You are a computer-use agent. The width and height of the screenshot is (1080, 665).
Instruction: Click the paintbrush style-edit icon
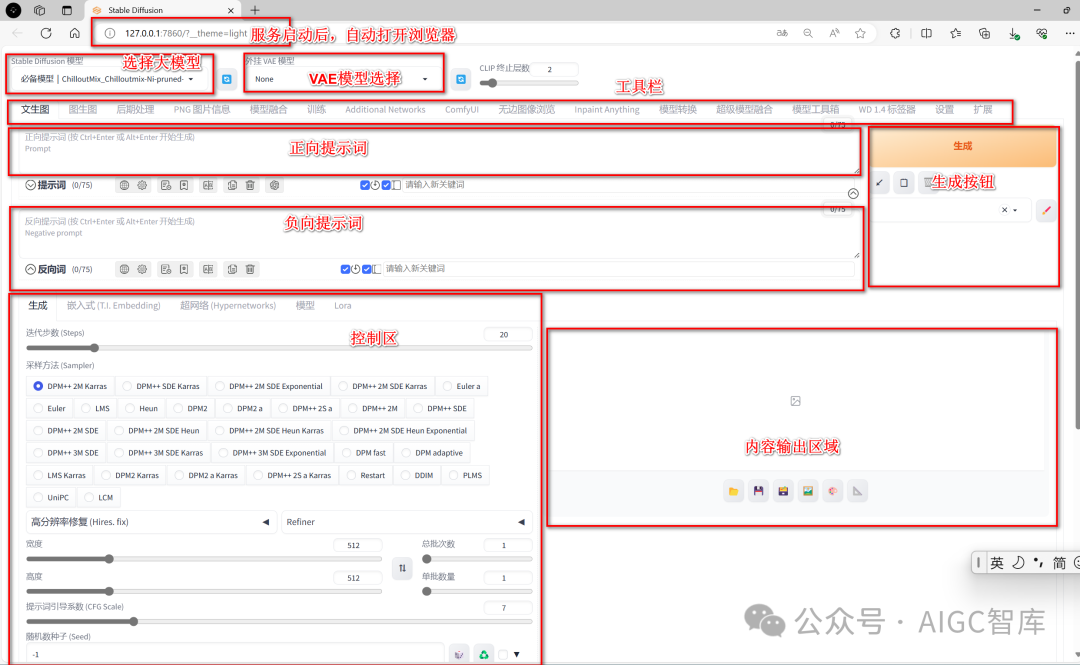(x=1046, y=210)
